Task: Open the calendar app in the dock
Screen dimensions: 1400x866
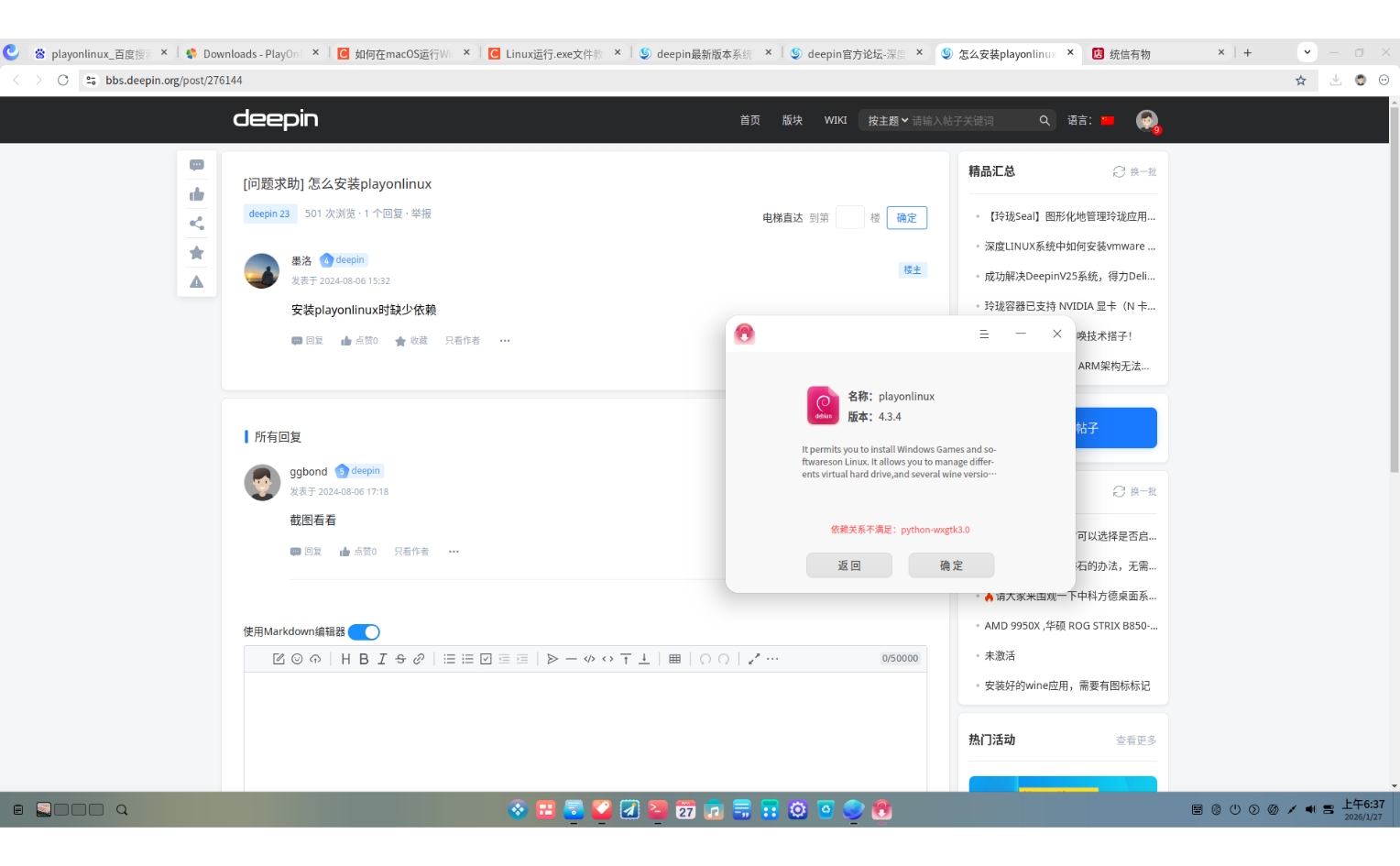Action: [686, 810]
